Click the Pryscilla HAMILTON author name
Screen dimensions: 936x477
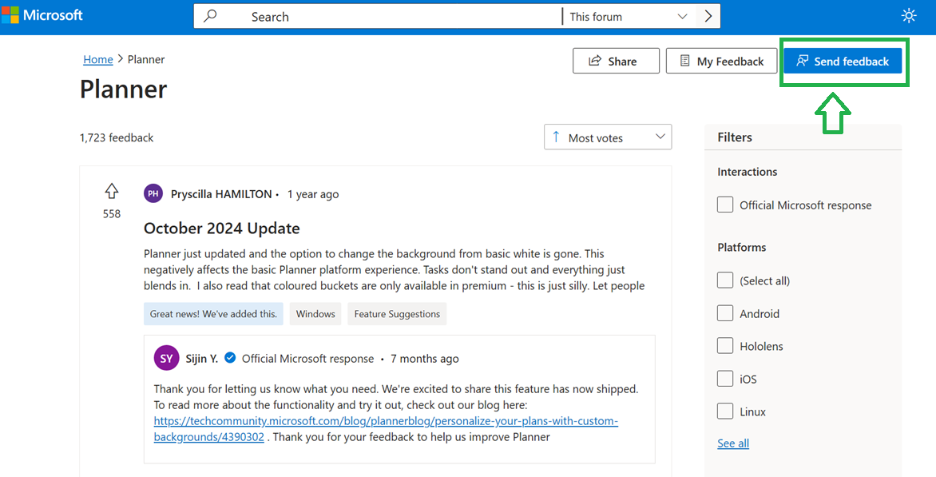(x=221, y=194)
